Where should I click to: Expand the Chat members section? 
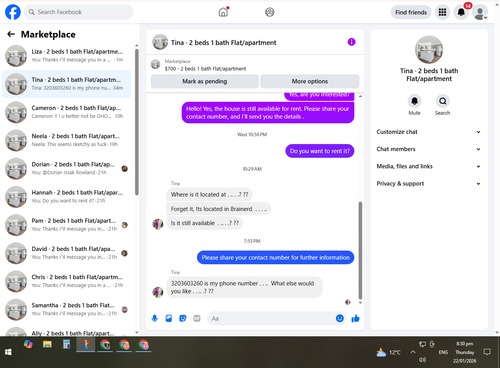click(x=429, y=149)
